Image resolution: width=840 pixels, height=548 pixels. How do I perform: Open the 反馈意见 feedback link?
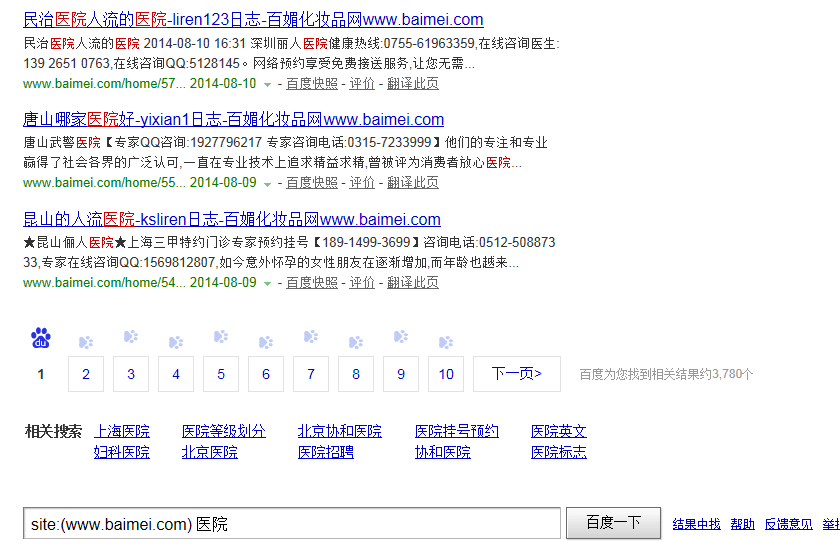point(789,524)
